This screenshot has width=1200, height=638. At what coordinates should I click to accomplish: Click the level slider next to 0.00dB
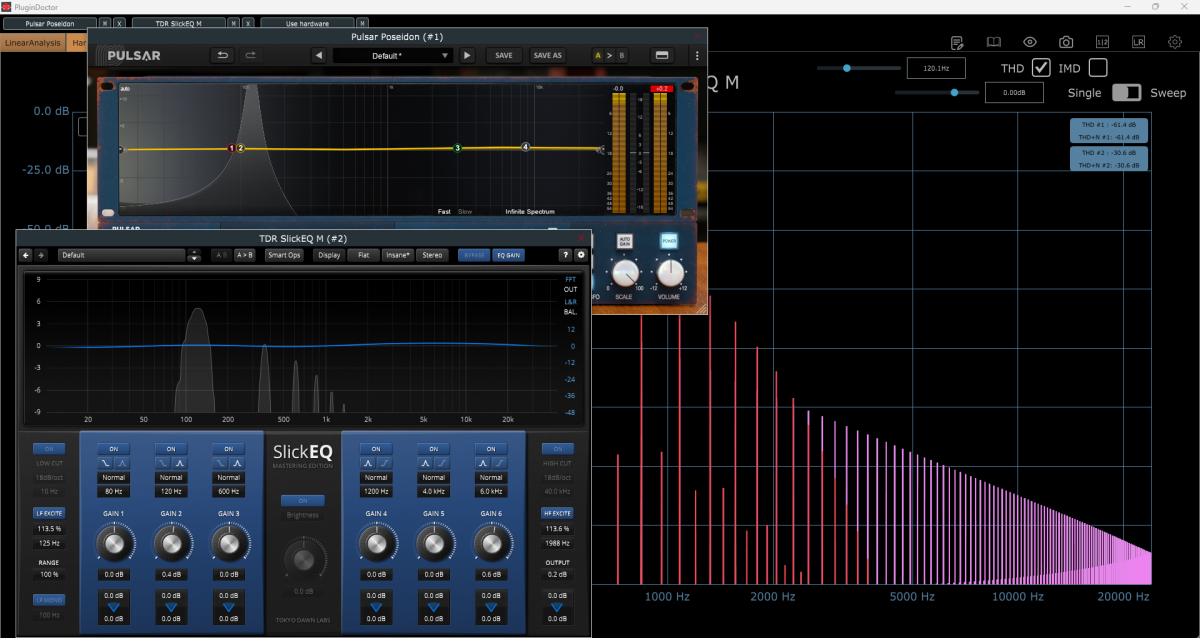tap(936, 92)
